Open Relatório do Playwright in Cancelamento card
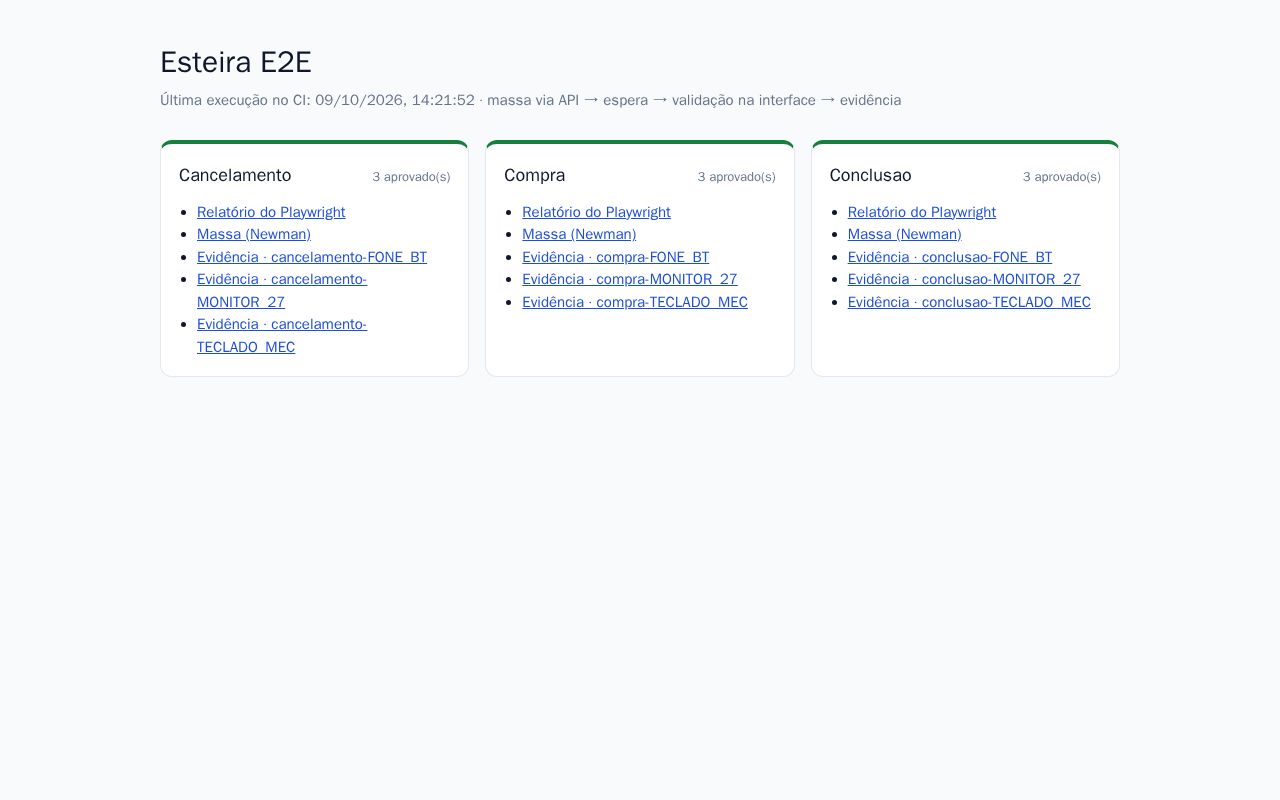This screenshot has height=800, width=1280. click(x=271, y=212)
